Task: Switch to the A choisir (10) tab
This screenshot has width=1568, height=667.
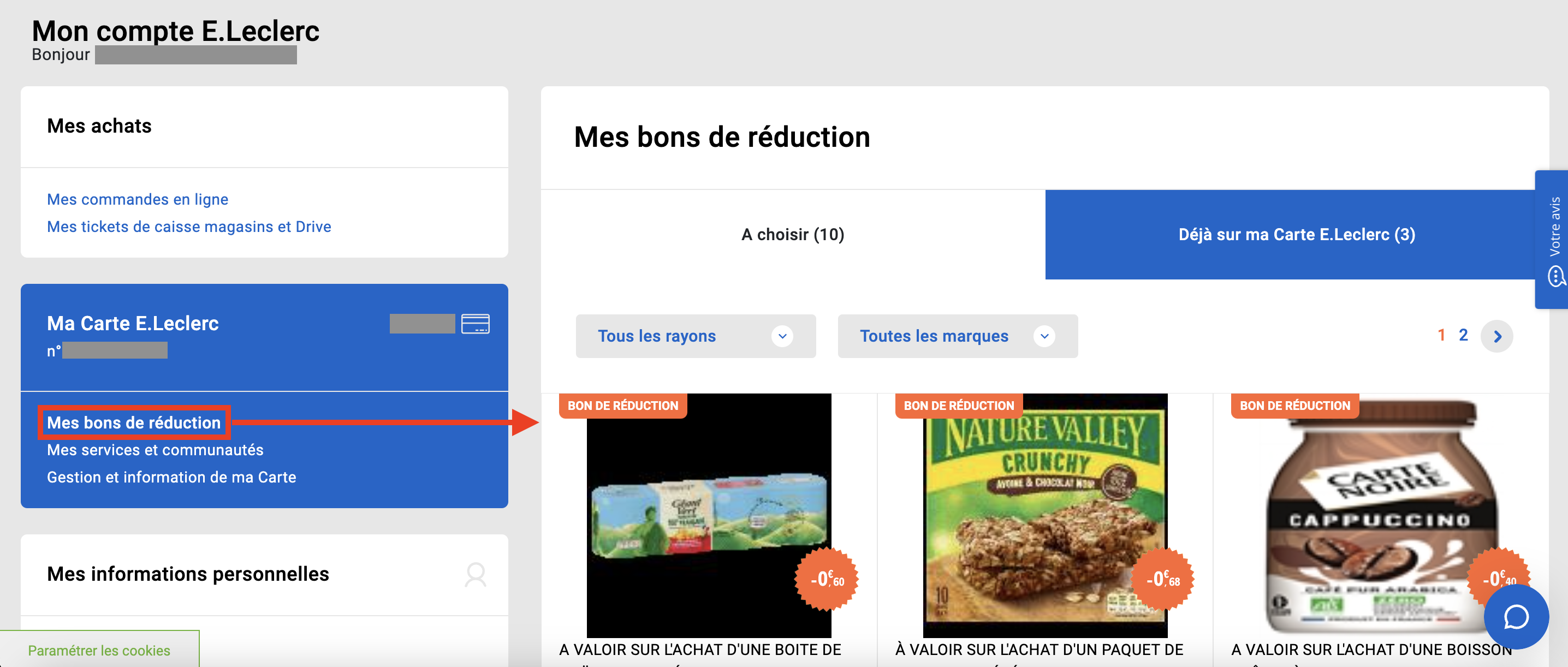Action: pos(793,234)
